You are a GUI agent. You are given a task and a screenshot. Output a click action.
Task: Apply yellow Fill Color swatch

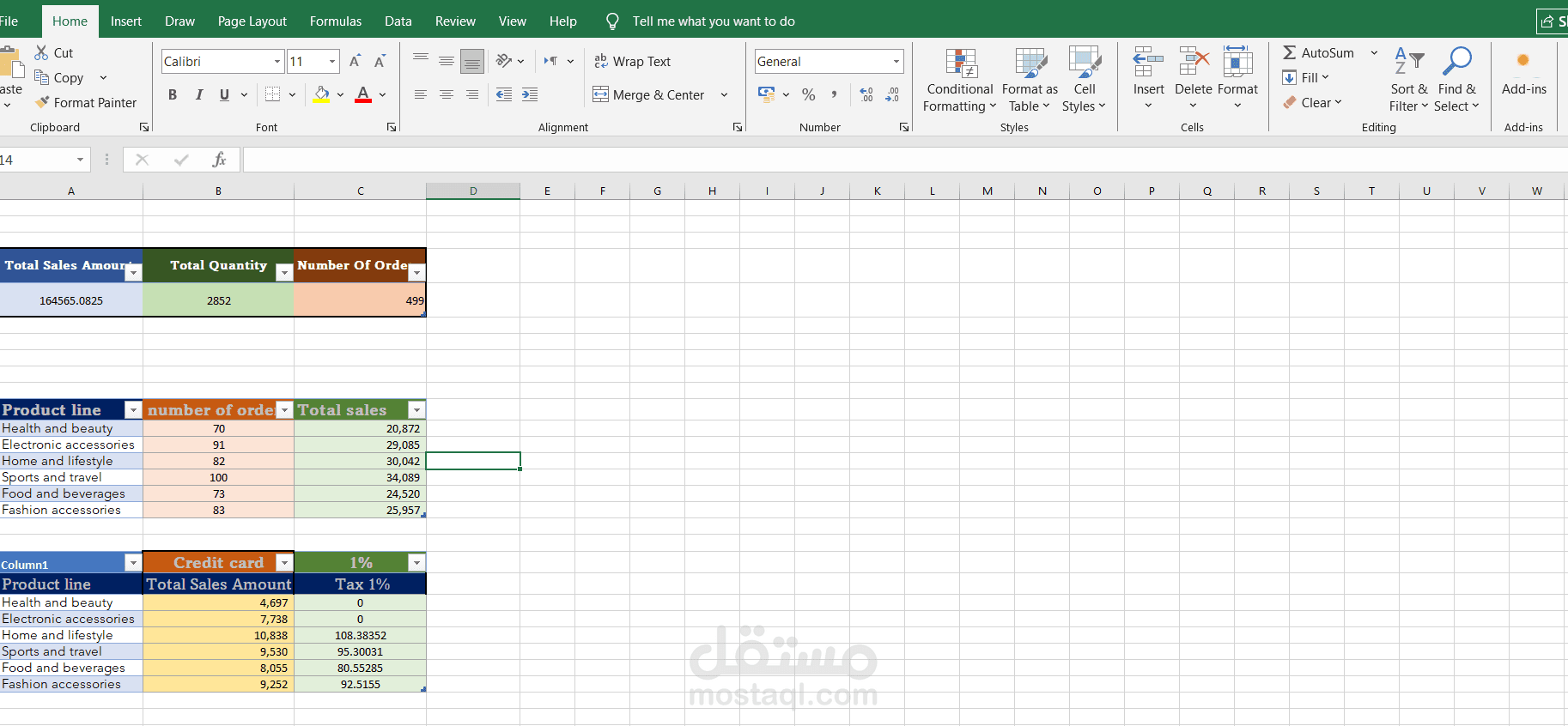pyautogui.click(x=321, y=94)
